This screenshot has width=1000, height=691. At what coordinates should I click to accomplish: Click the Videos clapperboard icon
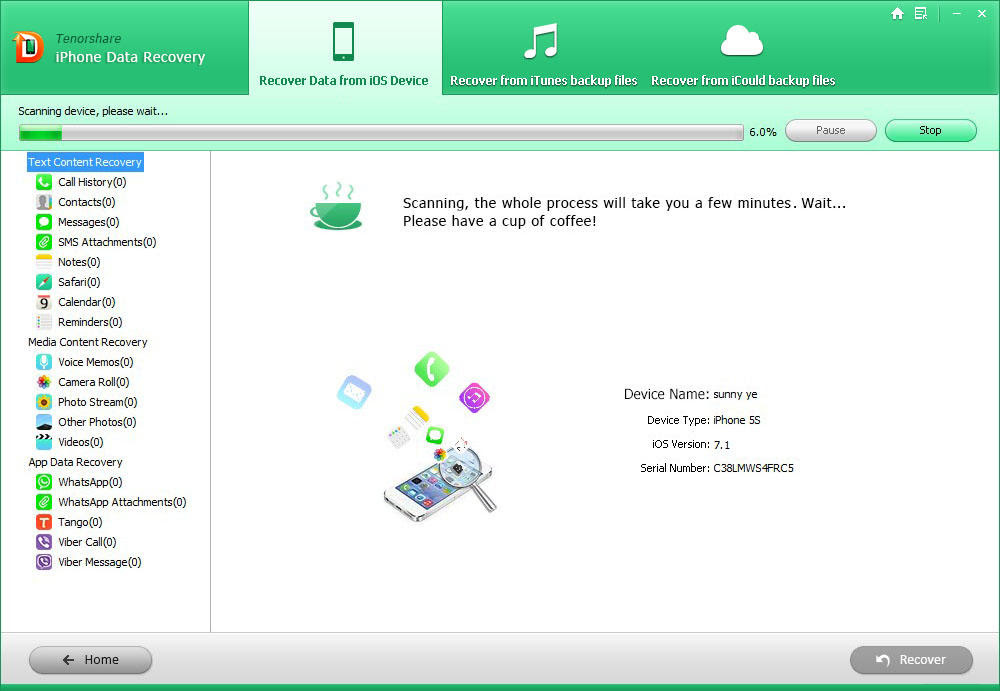coord(43,442)
